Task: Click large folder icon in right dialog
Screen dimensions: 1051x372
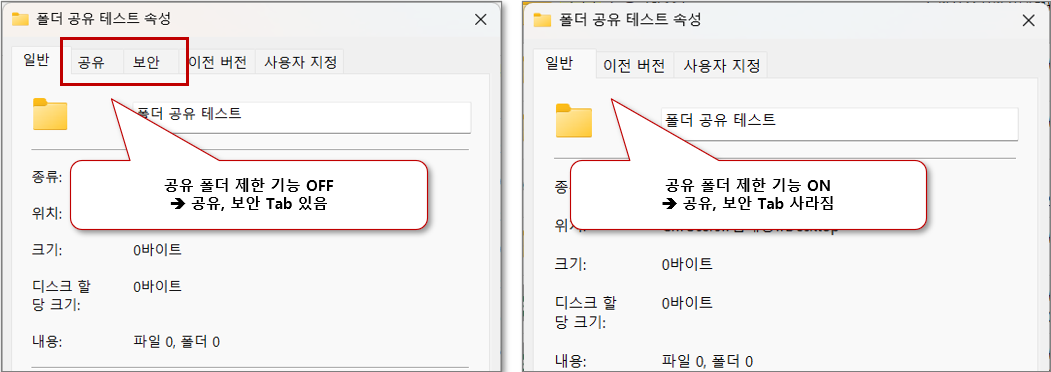Action: [x=574, y=121]
